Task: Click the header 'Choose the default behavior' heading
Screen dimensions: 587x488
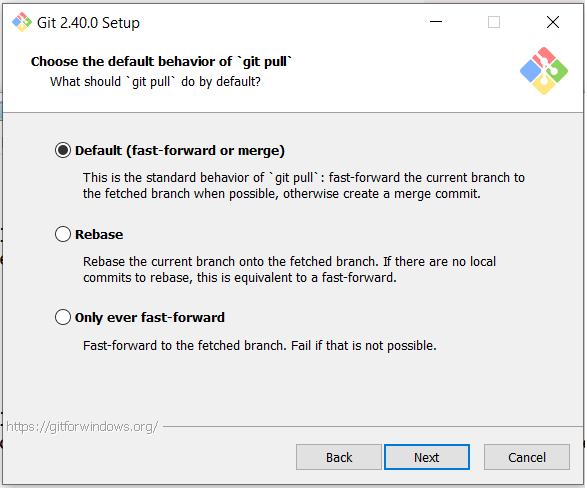Action: [161, 62]
